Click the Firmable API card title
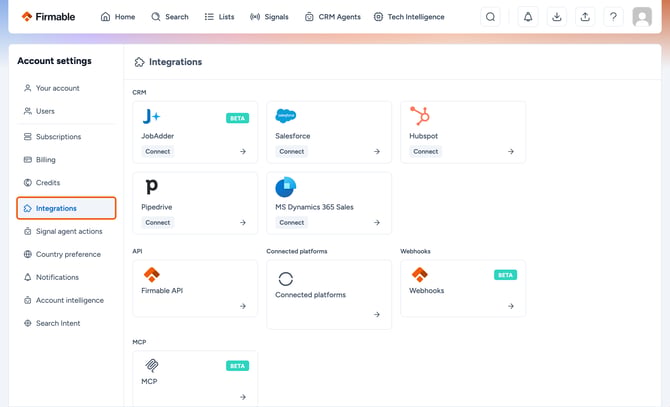This screenshot has width=670, height=407. point(162,290)
